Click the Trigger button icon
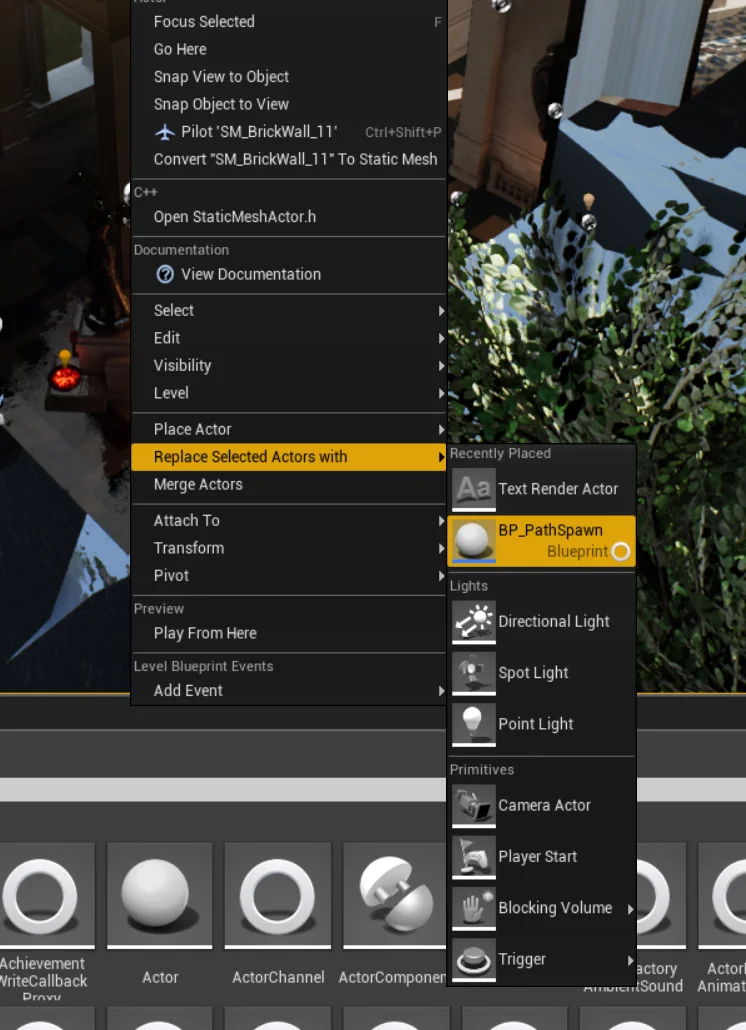This screenshot has height=1030, width=746. (x=473, y=959)
